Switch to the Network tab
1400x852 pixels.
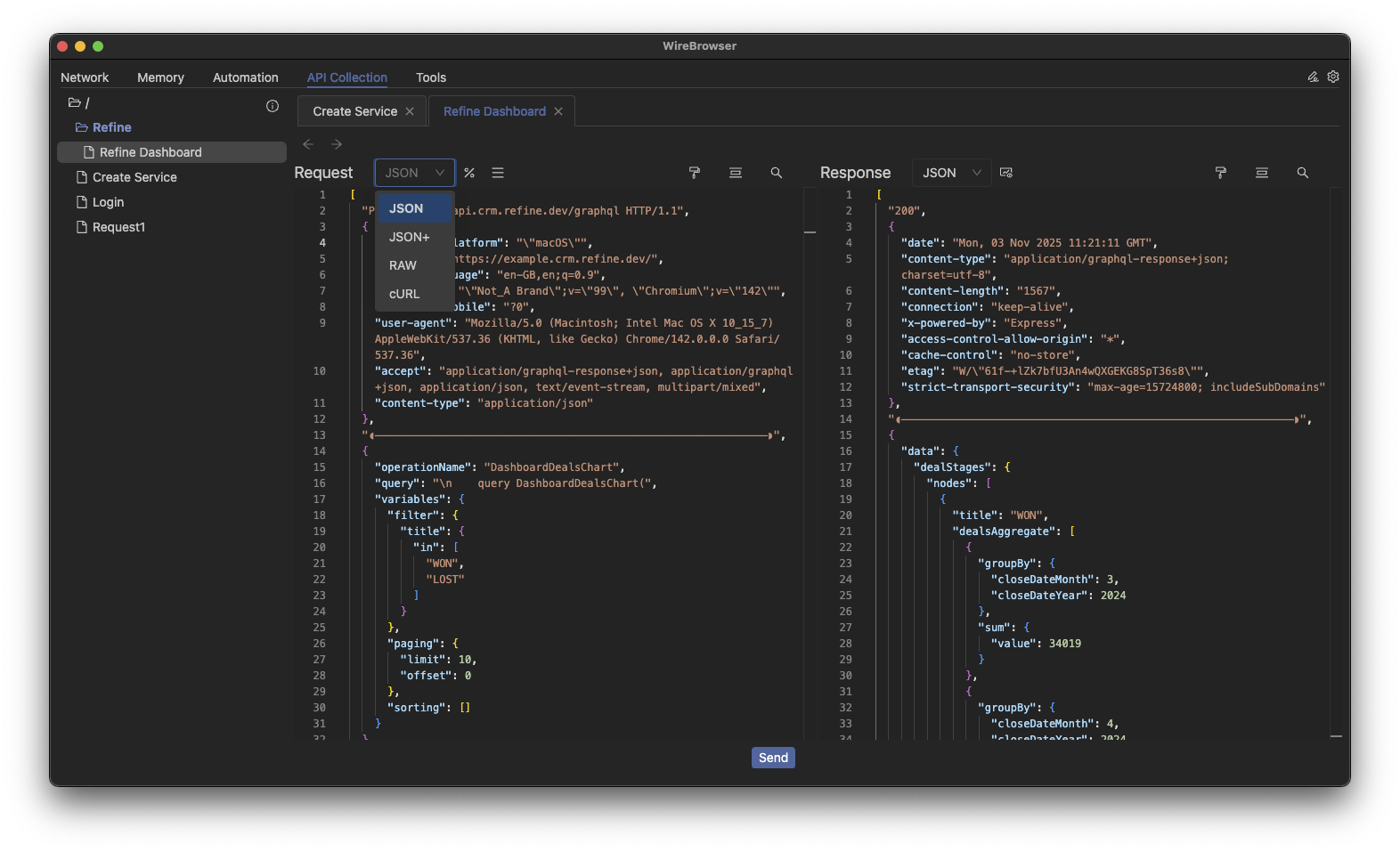click(x=85, y=77)
